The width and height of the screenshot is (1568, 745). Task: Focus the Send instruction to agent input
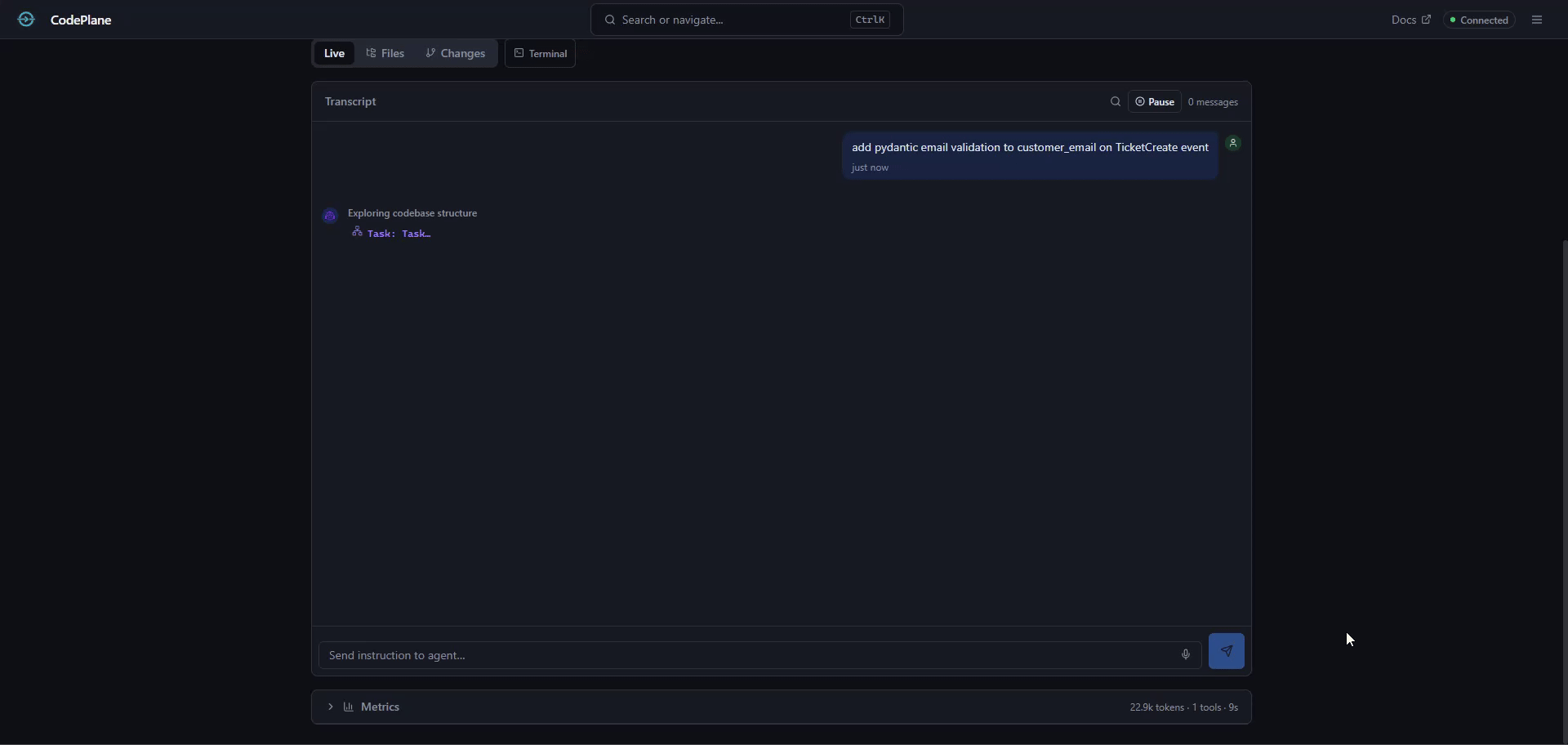[747, 655]
